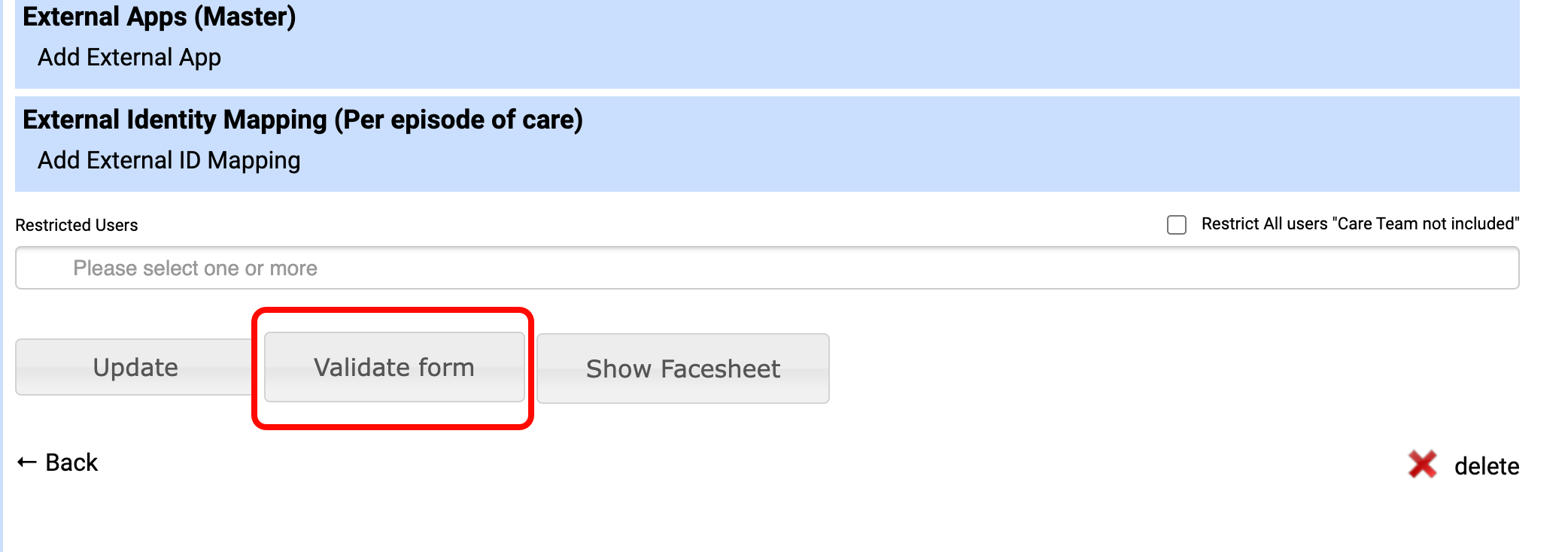1568x552 pixels.
Task: Go back using the Back link
Action: [71, 463]
